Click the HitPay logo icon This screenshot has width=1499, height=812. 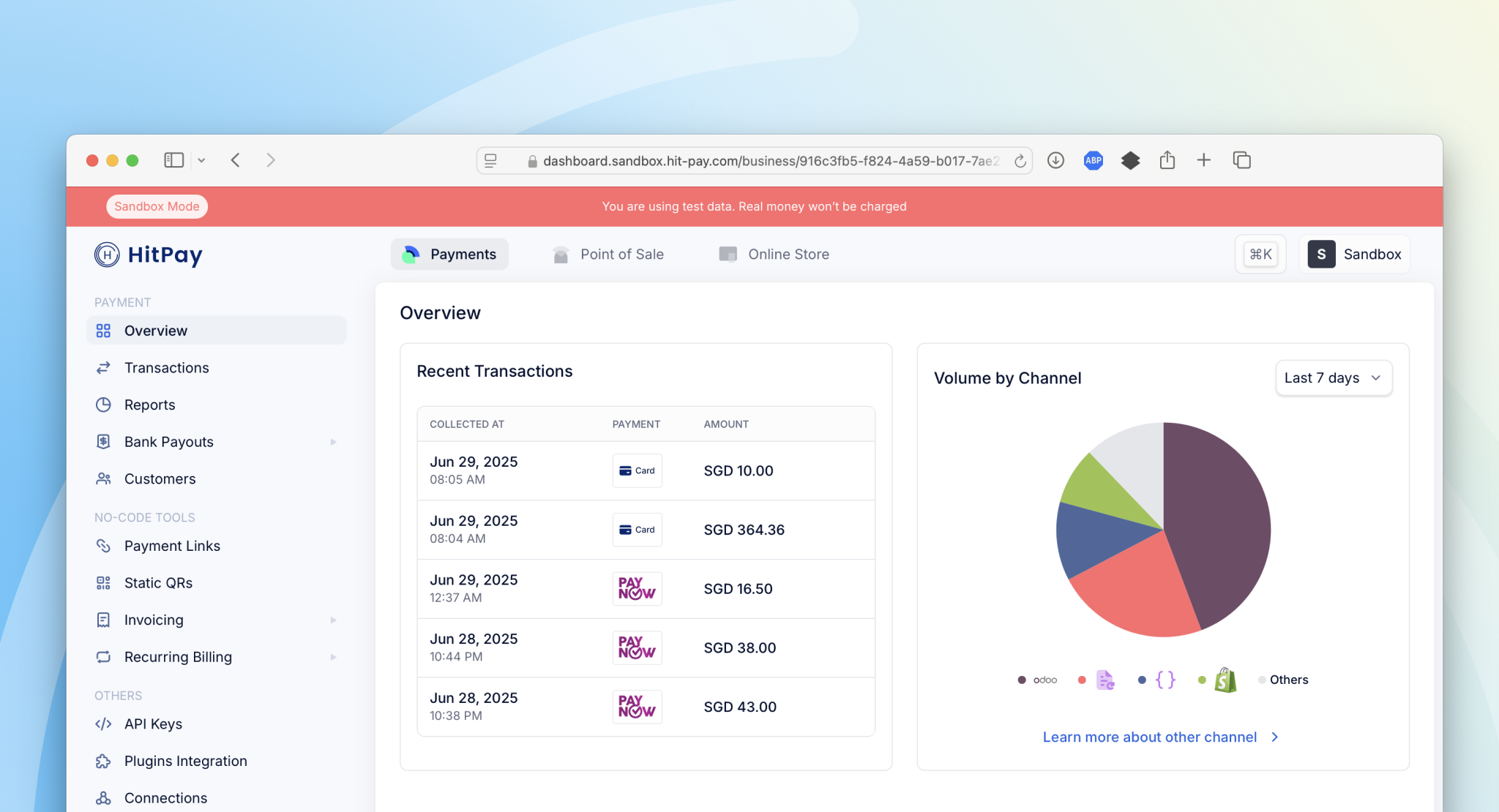[107, 255]
